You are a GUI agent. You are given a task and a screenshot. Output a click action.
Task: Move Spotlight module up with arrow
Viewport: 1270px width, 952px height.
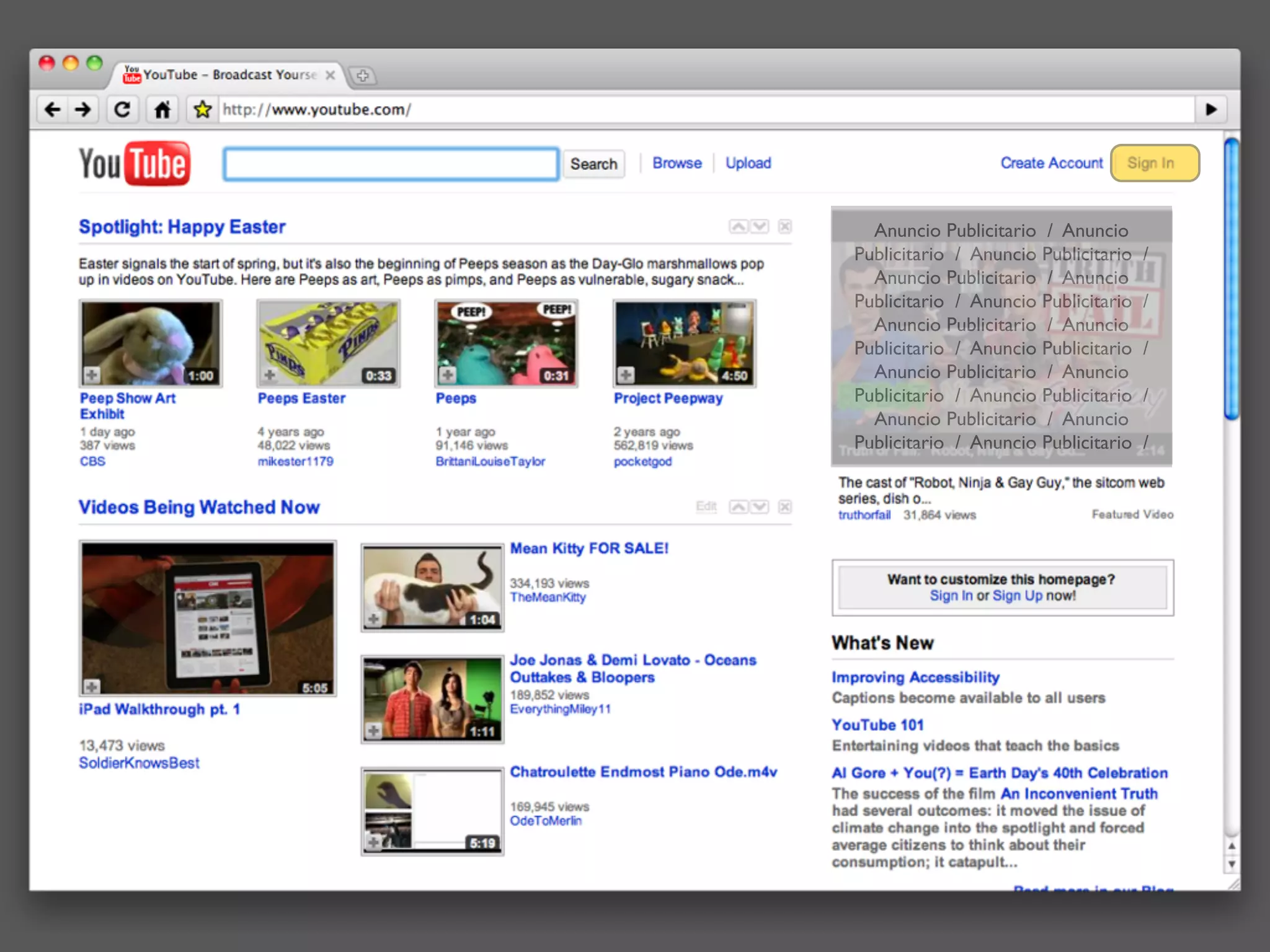(738, 226)
